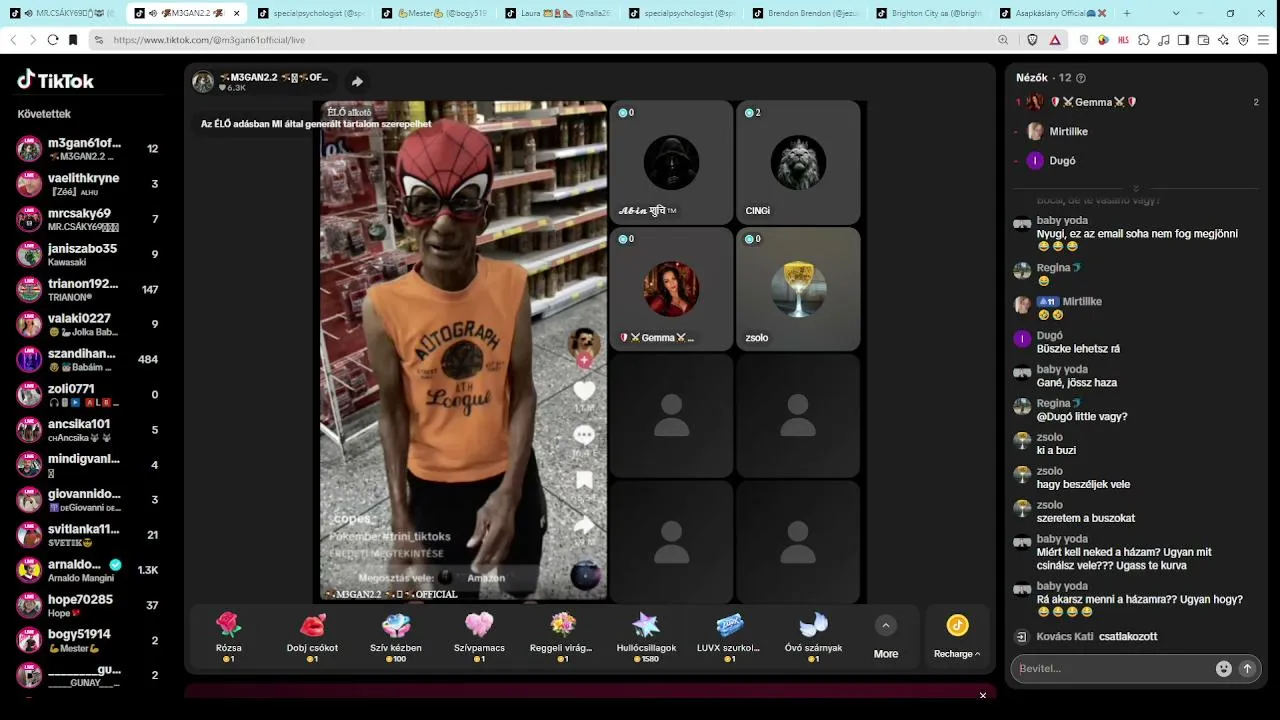Close the banner at the bottom
Image resolution: width=1280 pixels, height=720 pixels.
[983, 696]
